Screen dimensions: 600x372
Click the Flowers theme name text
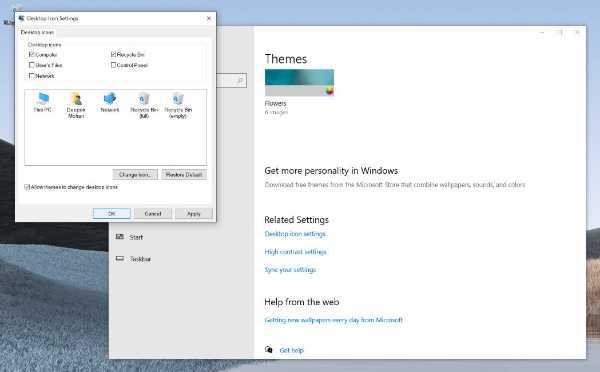(x=275, y=103)
